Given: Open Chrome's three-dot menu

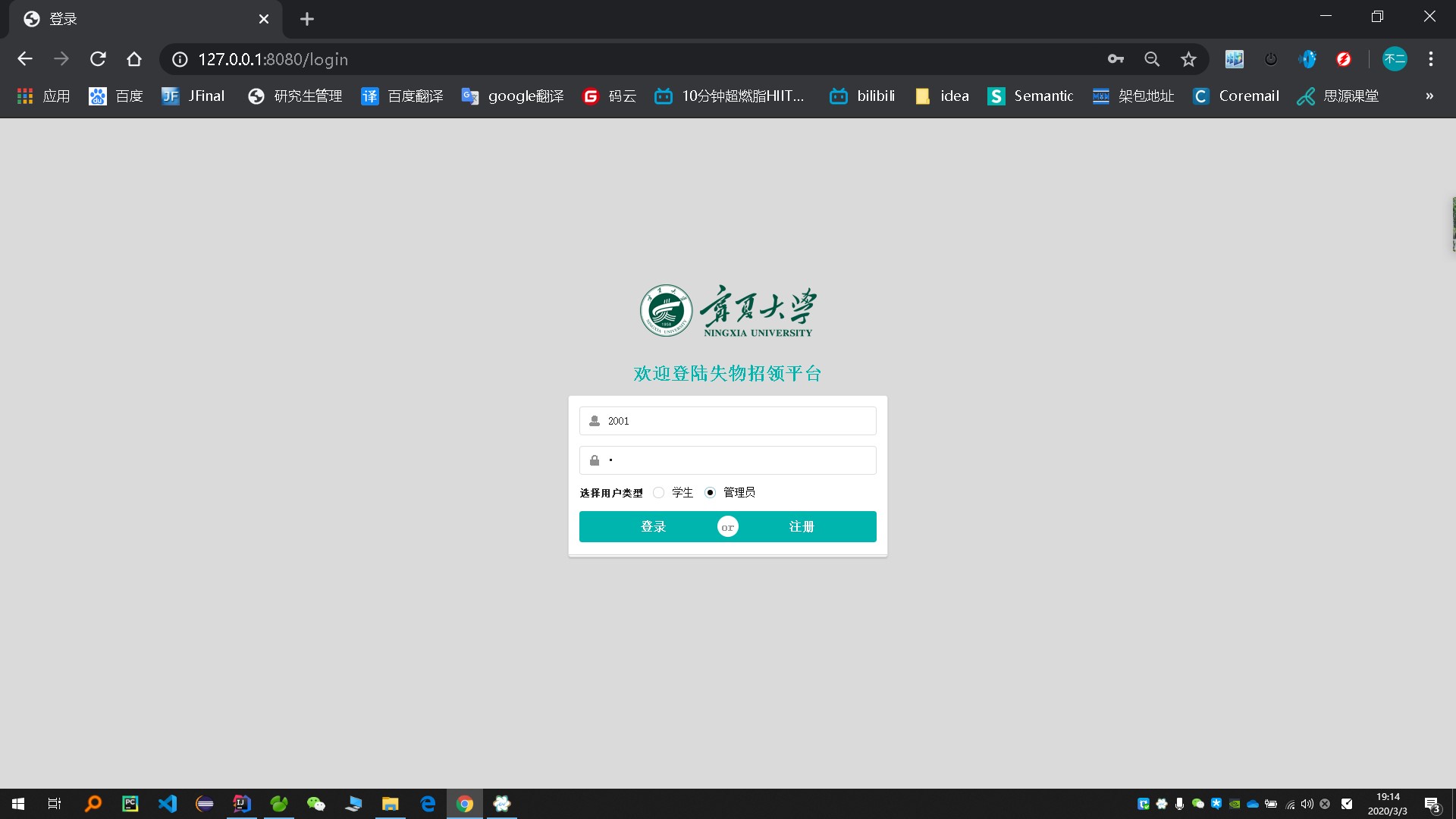Looking at the screenshot, I should tap(1431, 59).
